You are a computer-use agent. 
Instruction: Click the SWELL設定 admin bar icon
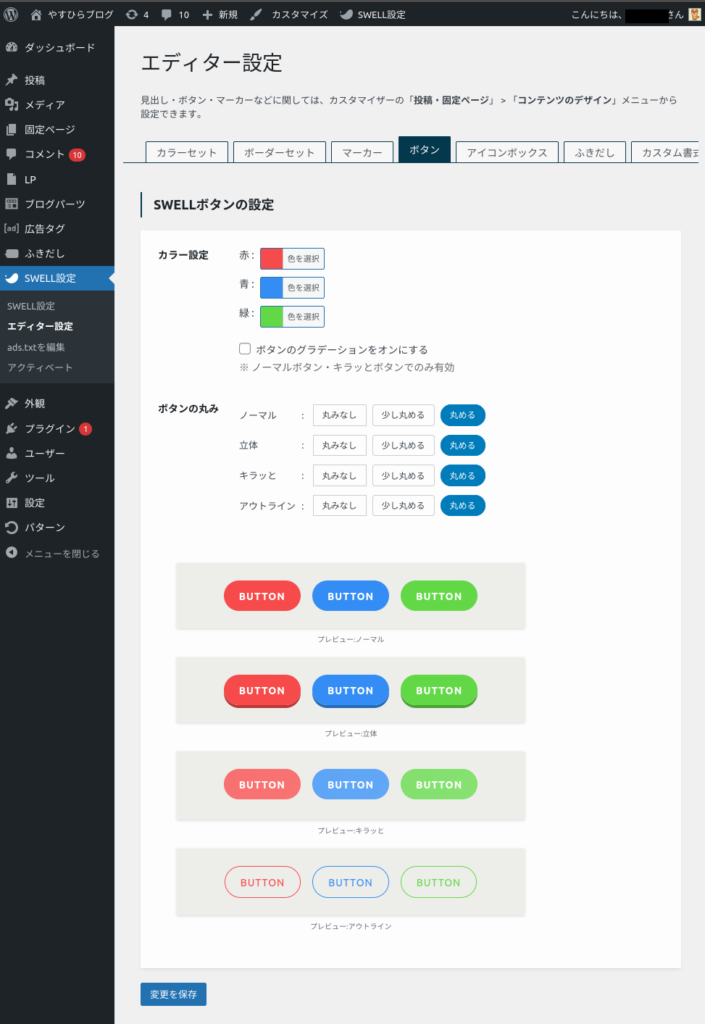click(x=347, y=14)
